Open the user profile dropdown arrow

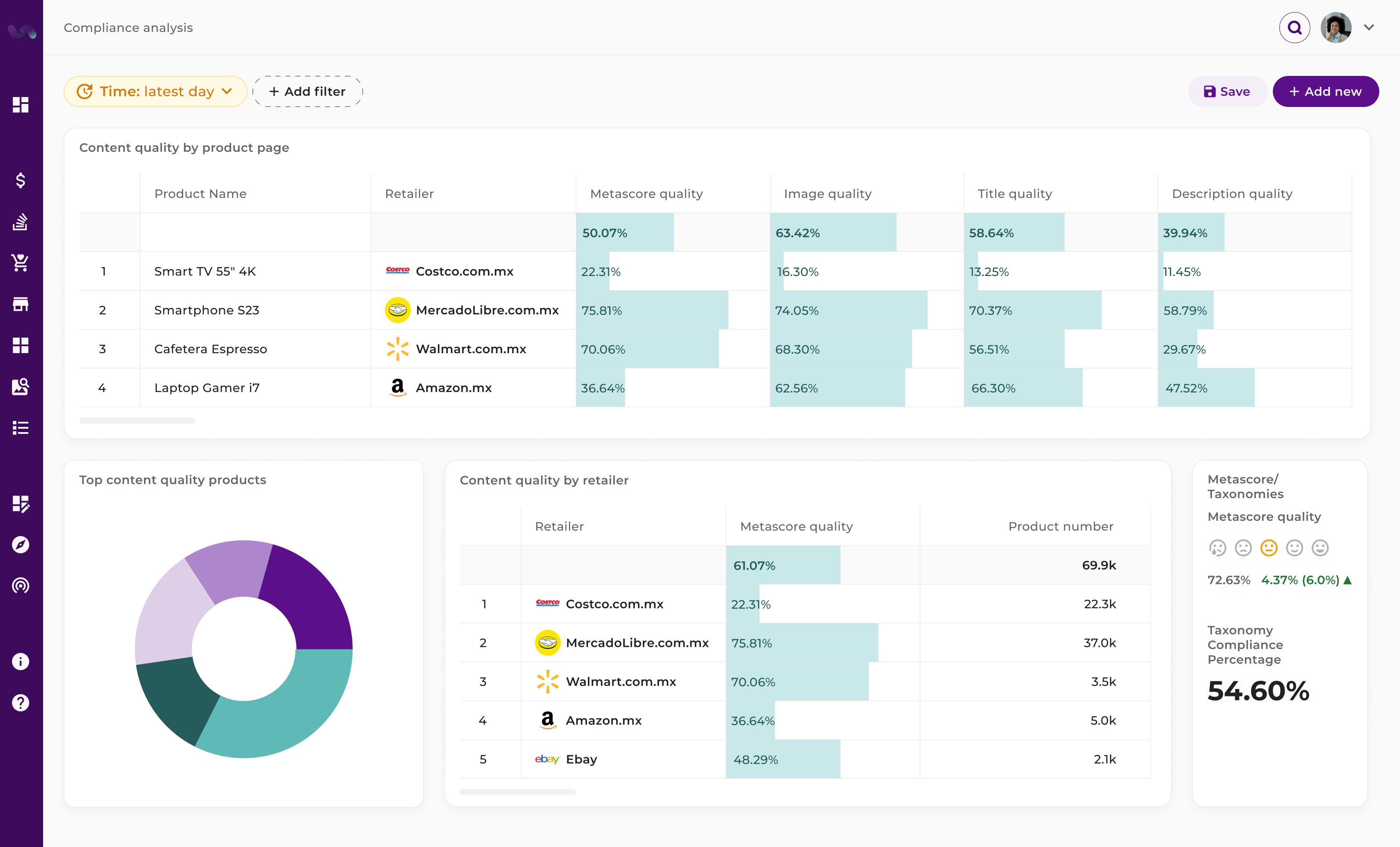1369,27
